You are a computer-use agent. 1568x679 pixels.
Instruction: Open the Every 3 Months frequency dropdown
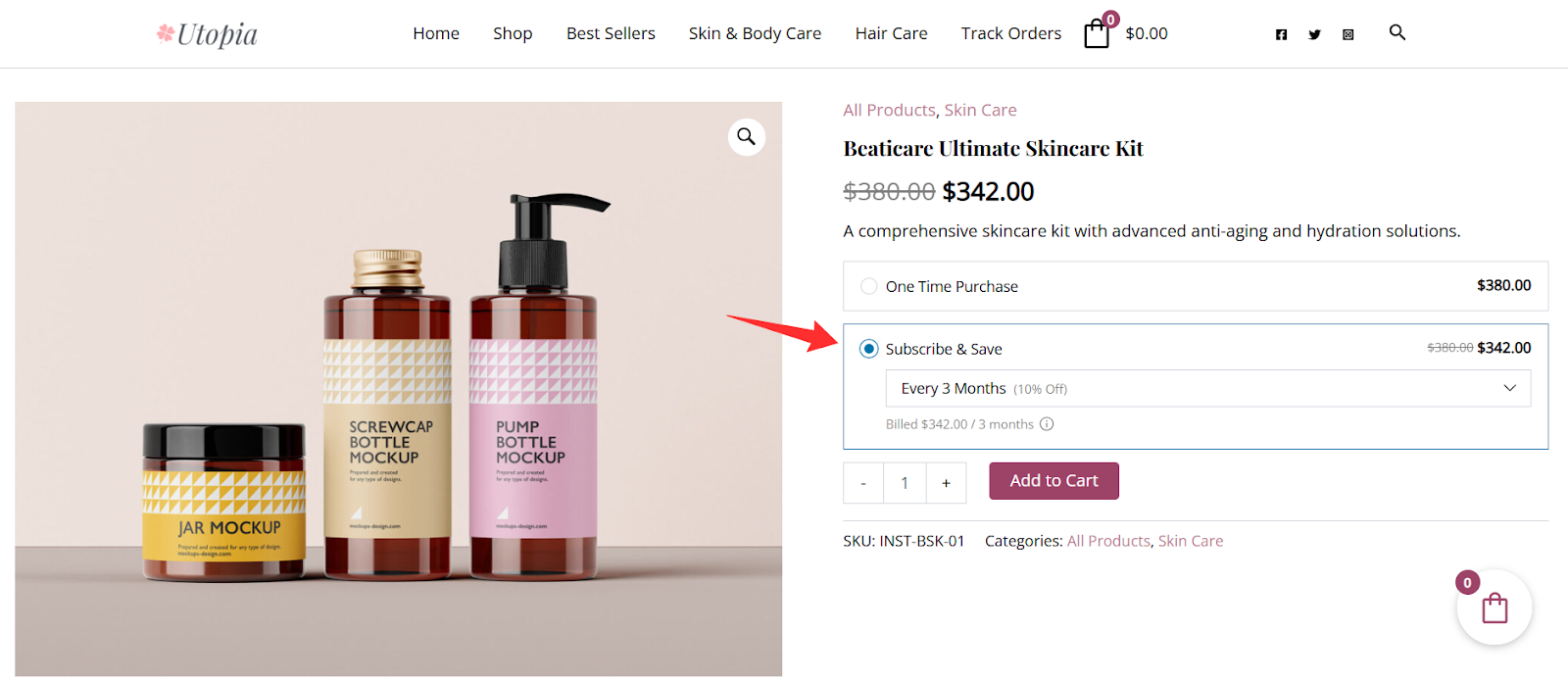pyautogui.click(x=1205, y=388)
